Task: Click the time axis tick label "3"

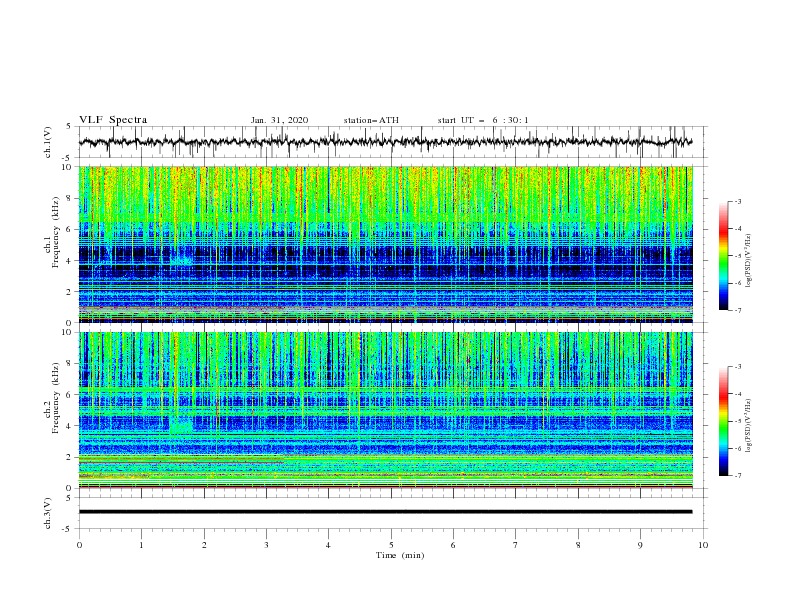Action: 266,545
